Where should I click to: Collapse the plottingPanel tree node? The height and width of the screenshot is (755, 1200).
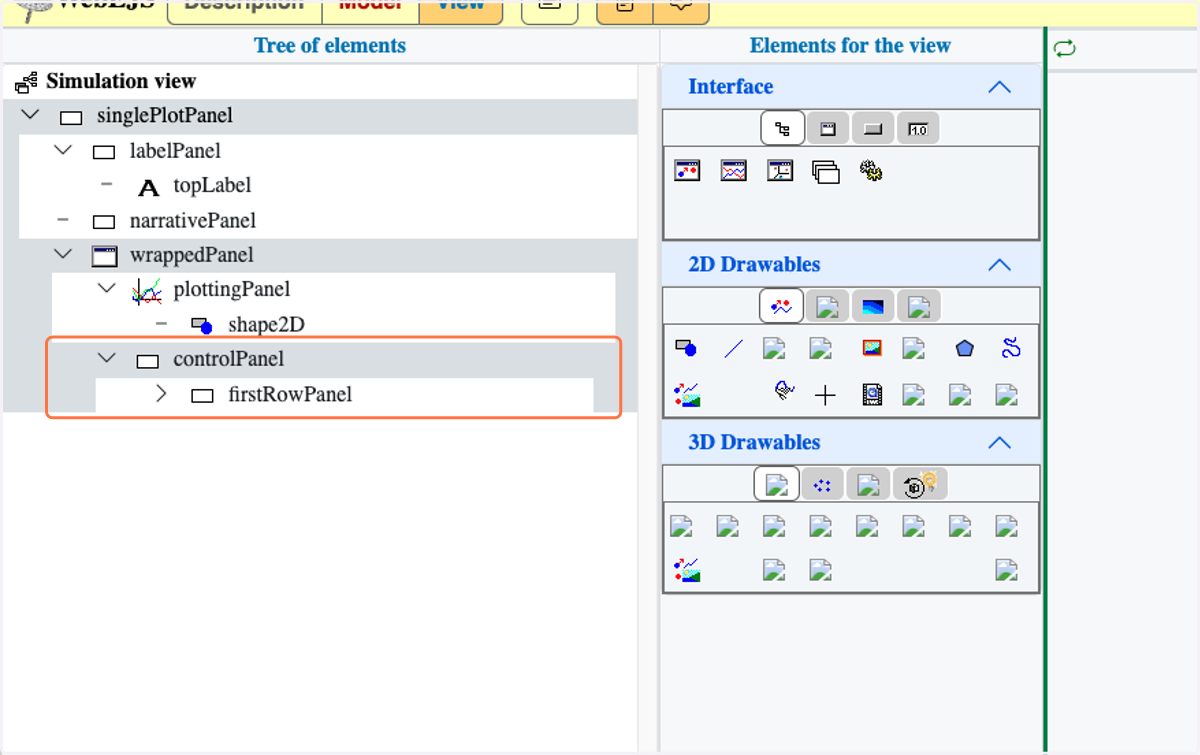click(x=107, y=289)
